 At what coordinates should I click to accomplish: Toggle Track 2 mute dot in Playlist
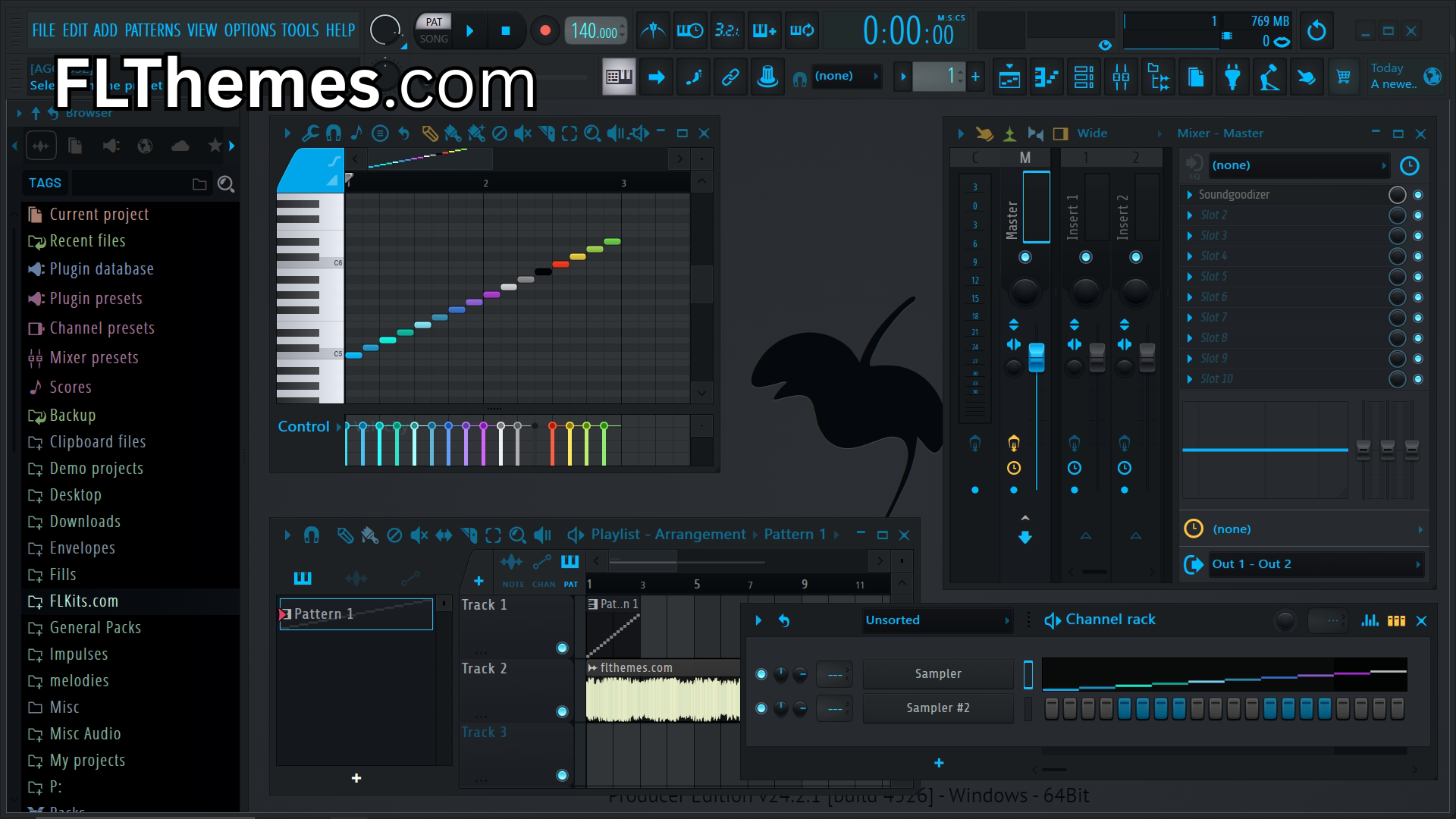pos(562,711)
